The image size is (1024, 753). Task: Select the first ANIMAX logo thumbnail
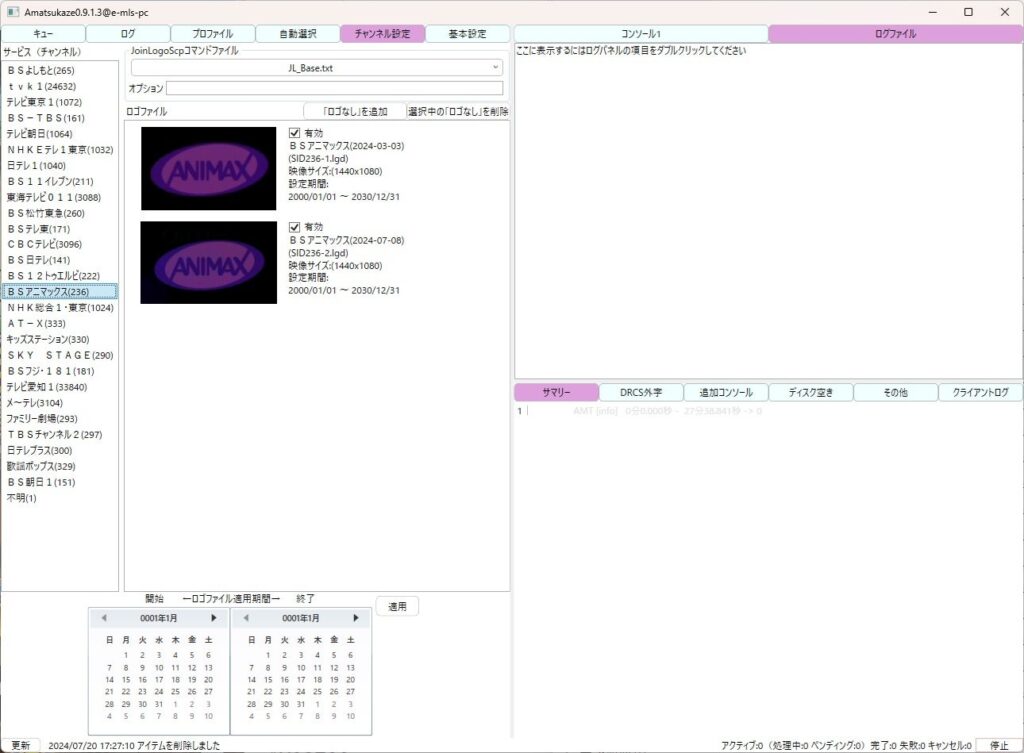coord(208,168)
